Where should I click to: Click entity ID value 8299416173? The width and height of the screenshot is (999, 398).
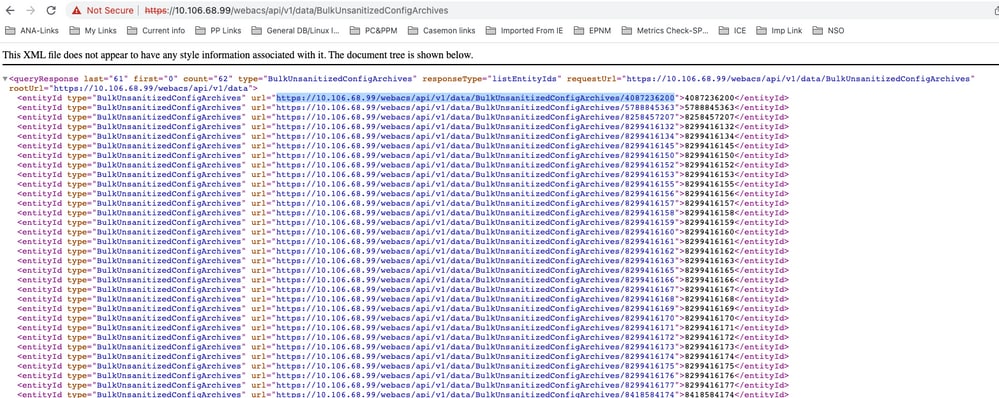pos(709,346)
